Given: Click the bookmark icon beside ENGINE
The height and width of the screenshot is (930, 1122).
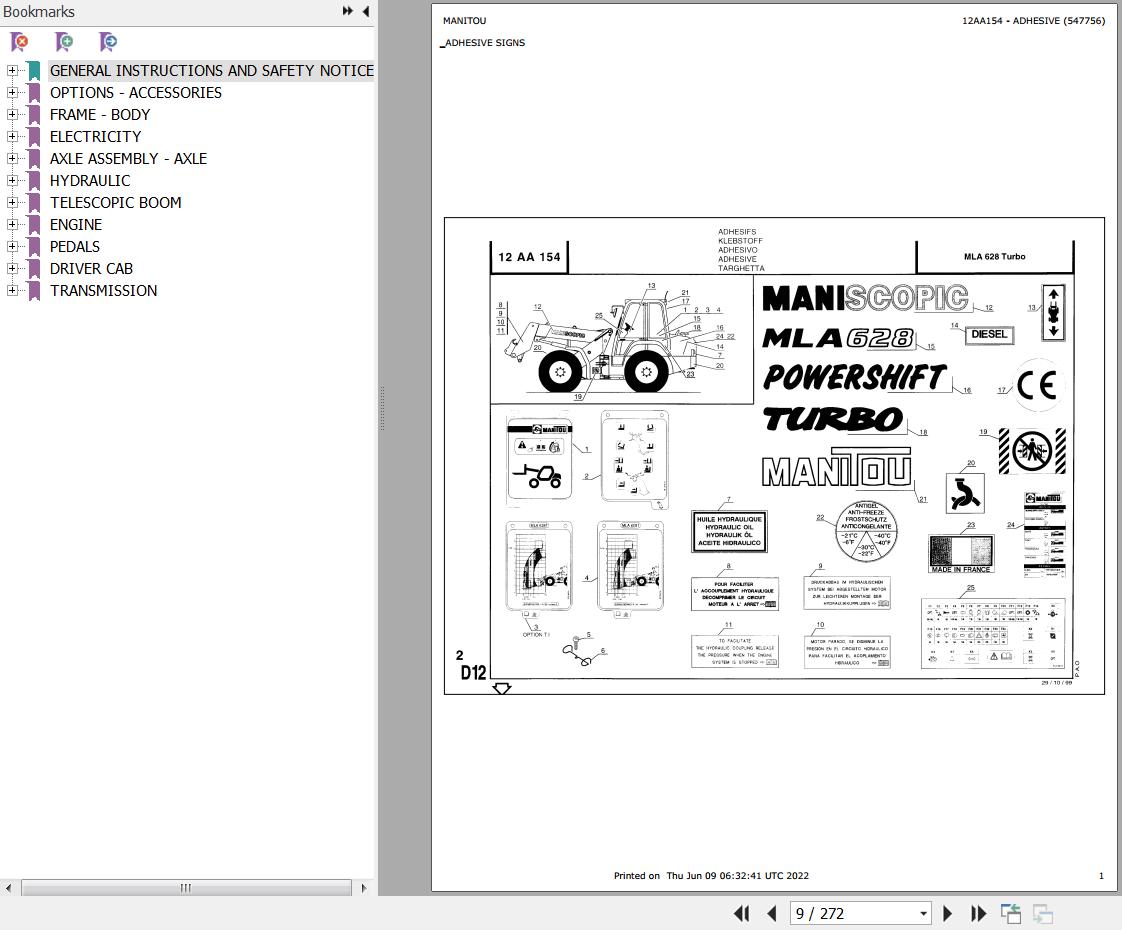Looking at the screenshot, I should [x=34, y=225].
